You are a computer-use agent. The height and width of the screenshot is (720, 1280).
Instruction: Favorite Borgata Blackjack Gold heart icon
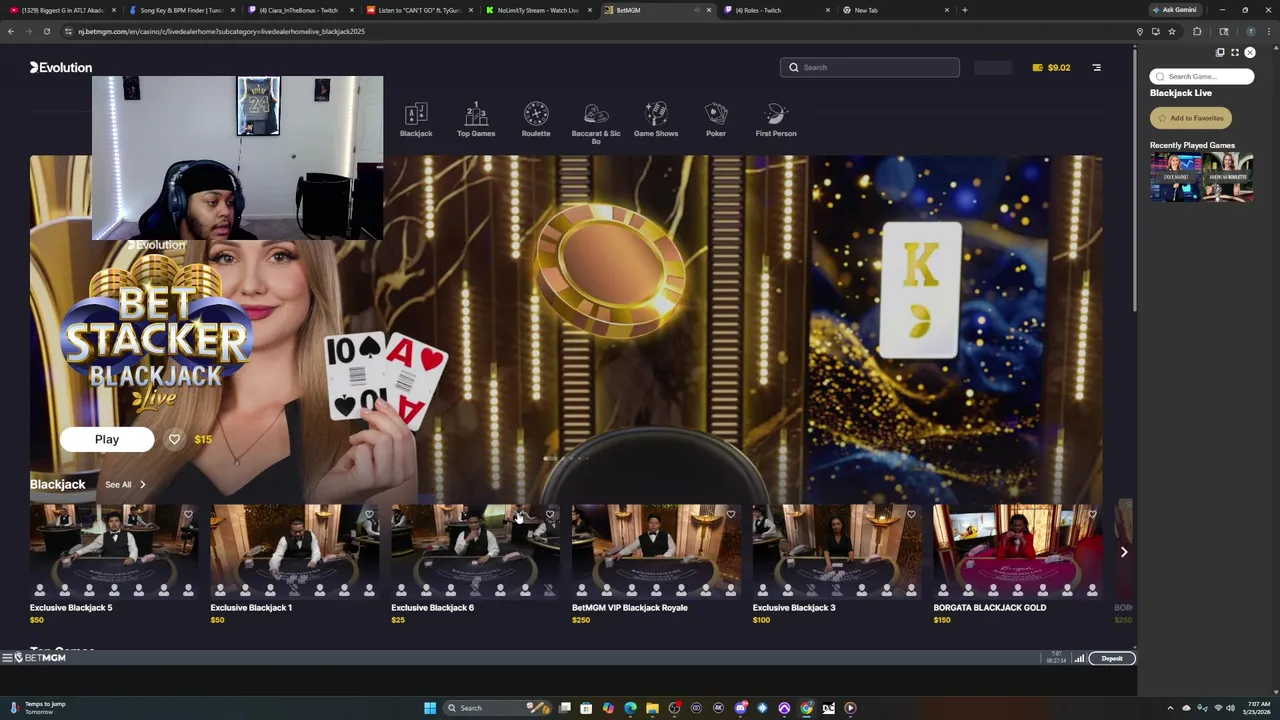coord(1092,515)
